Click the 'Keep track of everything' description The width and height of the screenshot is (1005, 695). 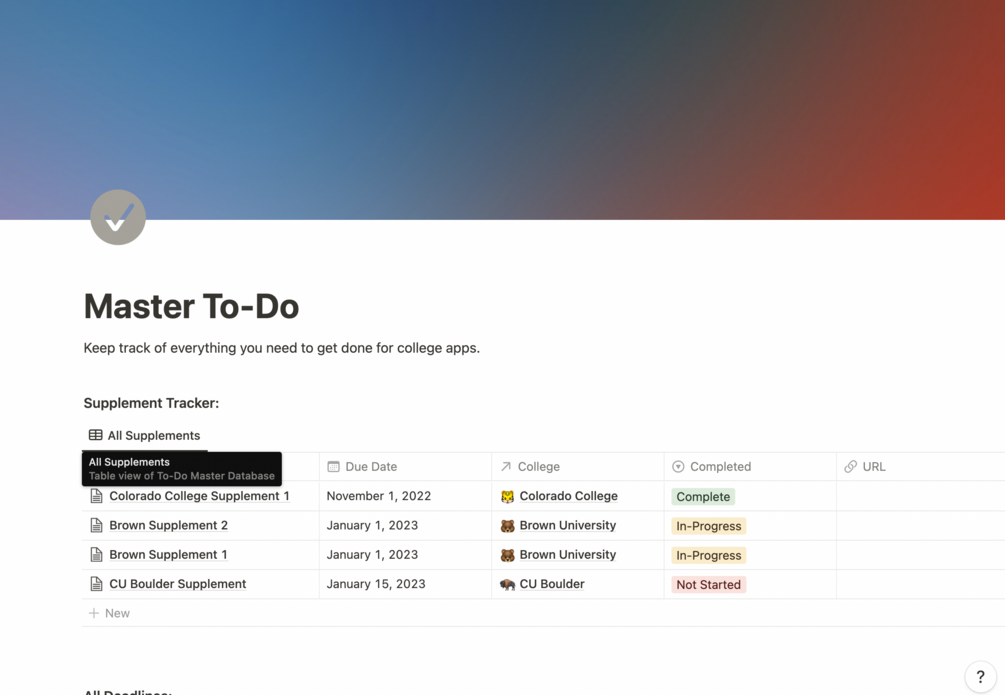coord(281,348)
